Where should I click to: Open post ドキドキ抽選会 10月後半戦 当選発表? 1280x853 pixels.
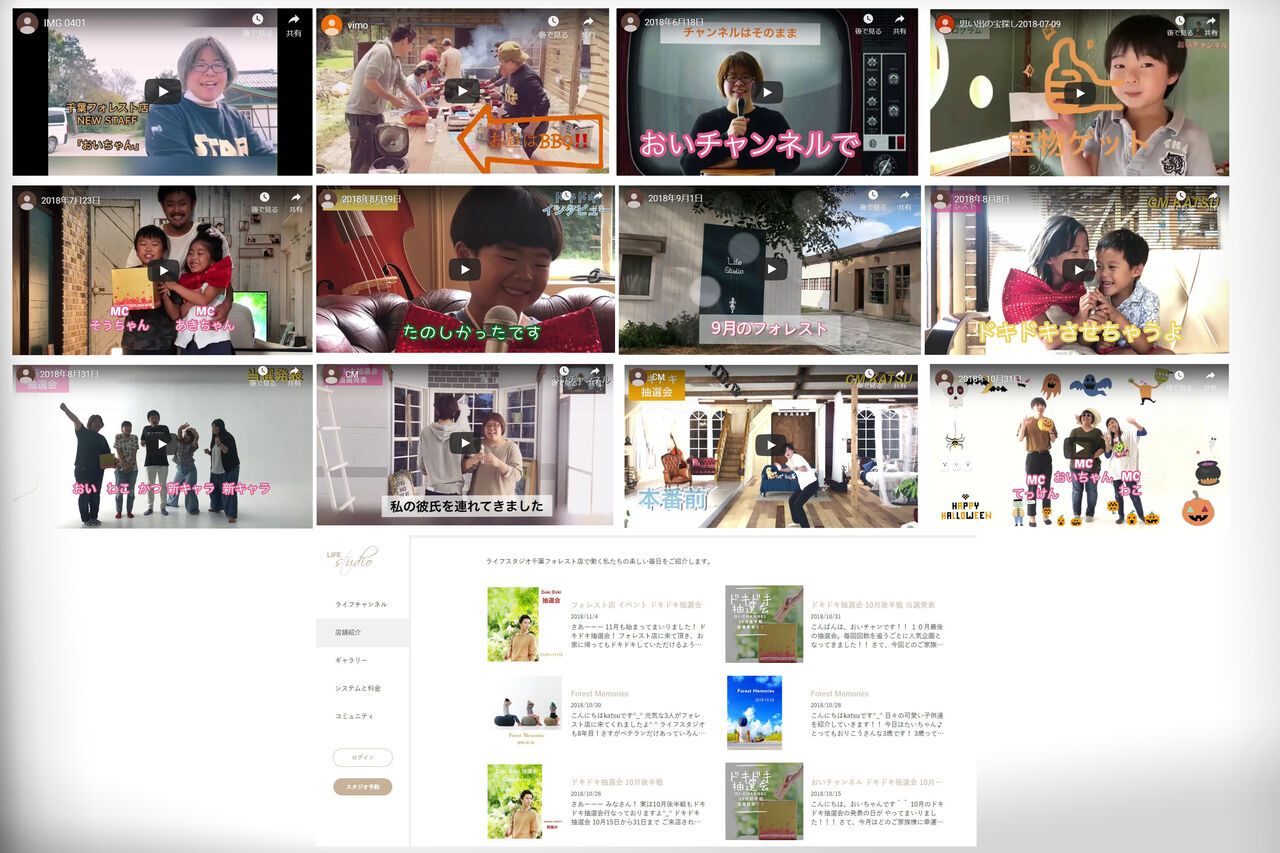point(873,605)
